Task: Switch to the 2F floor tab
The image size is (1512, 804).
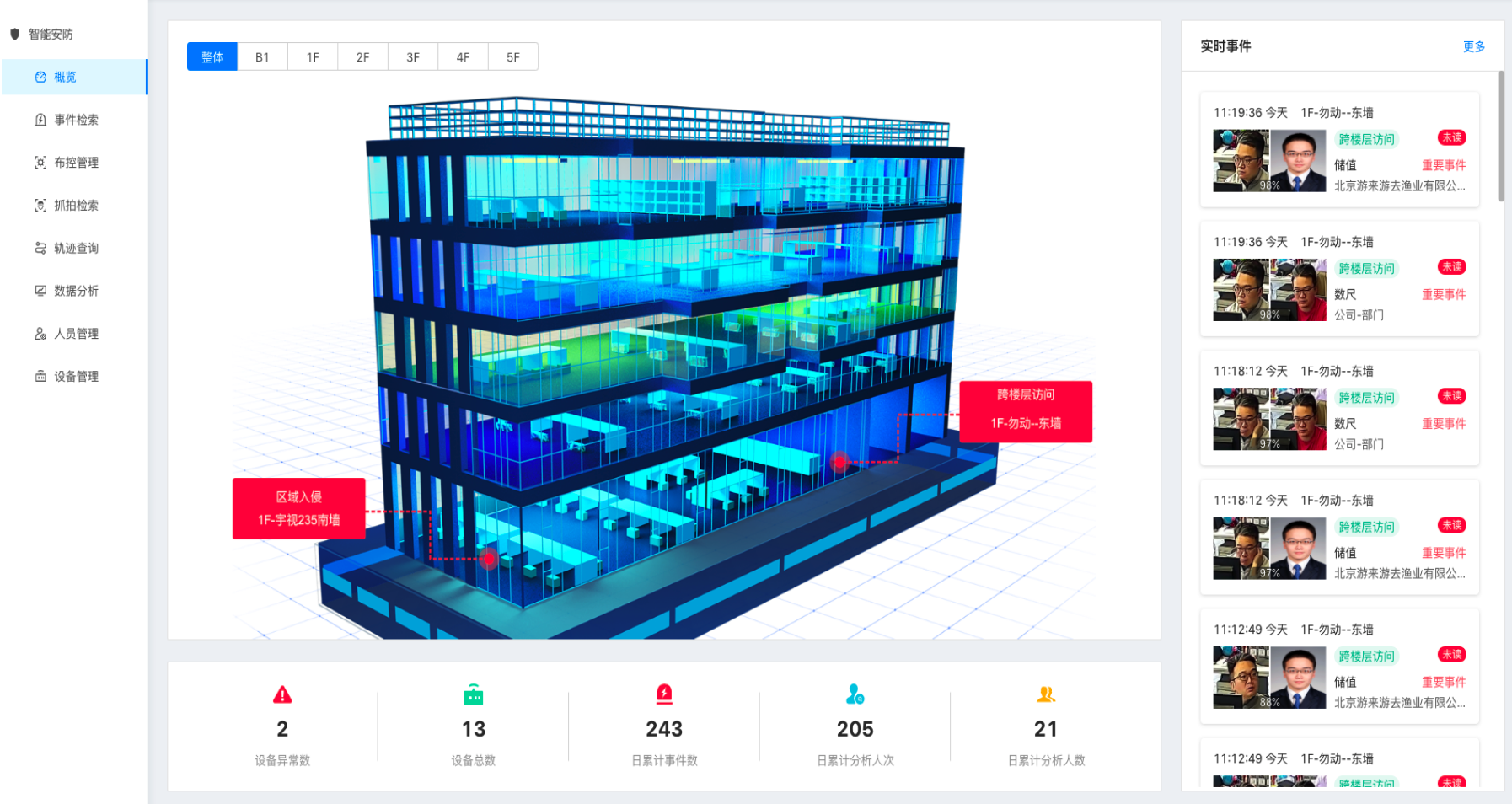Action: tap(362, 57)
